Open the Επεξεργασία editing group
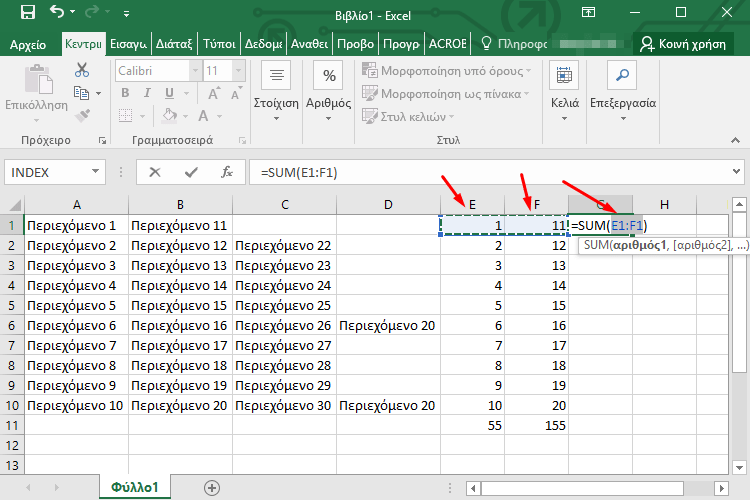750x500 pixels. (x=623, y=92)
